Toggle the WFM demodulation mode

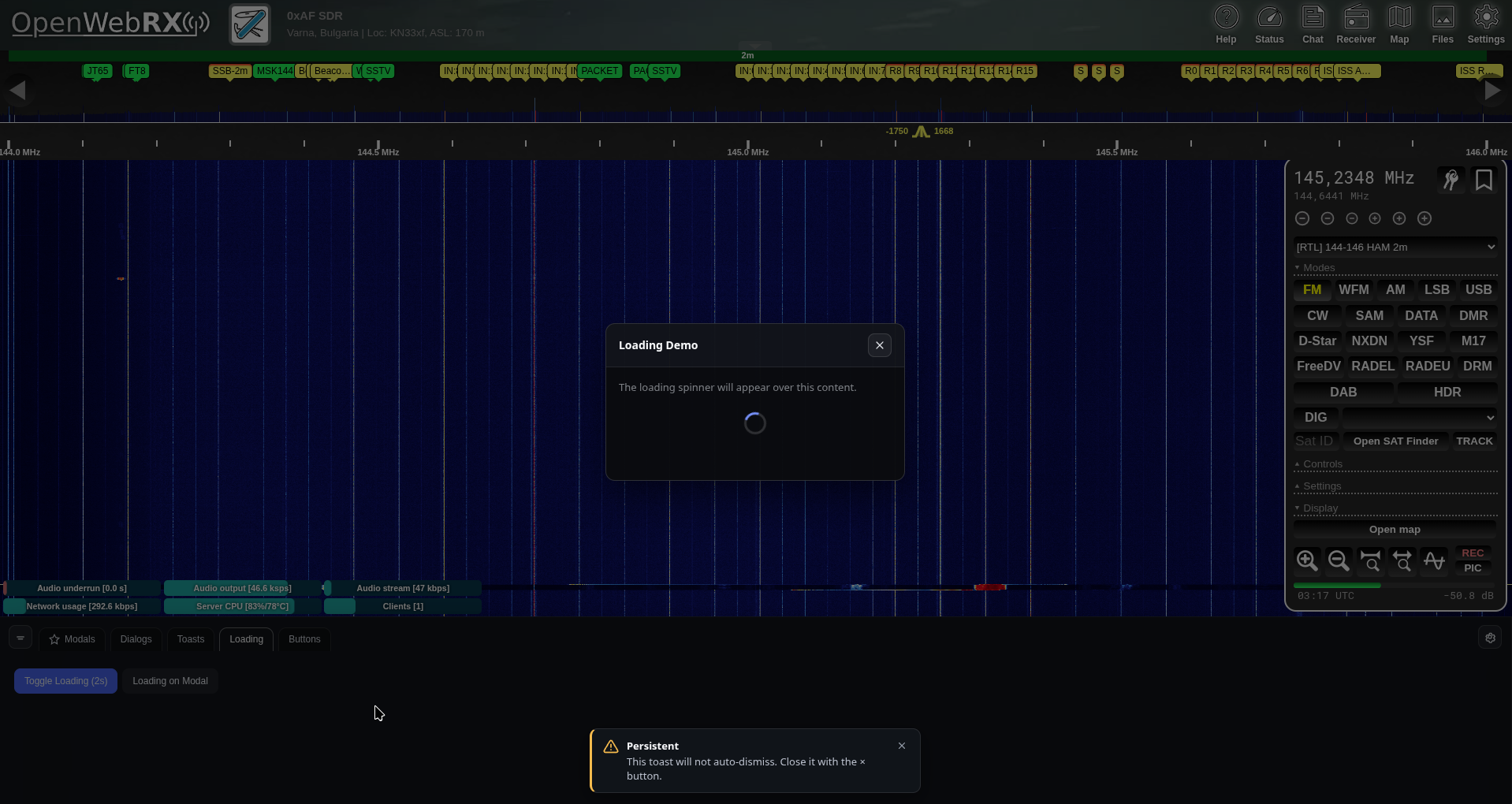tap(1354, 290)
